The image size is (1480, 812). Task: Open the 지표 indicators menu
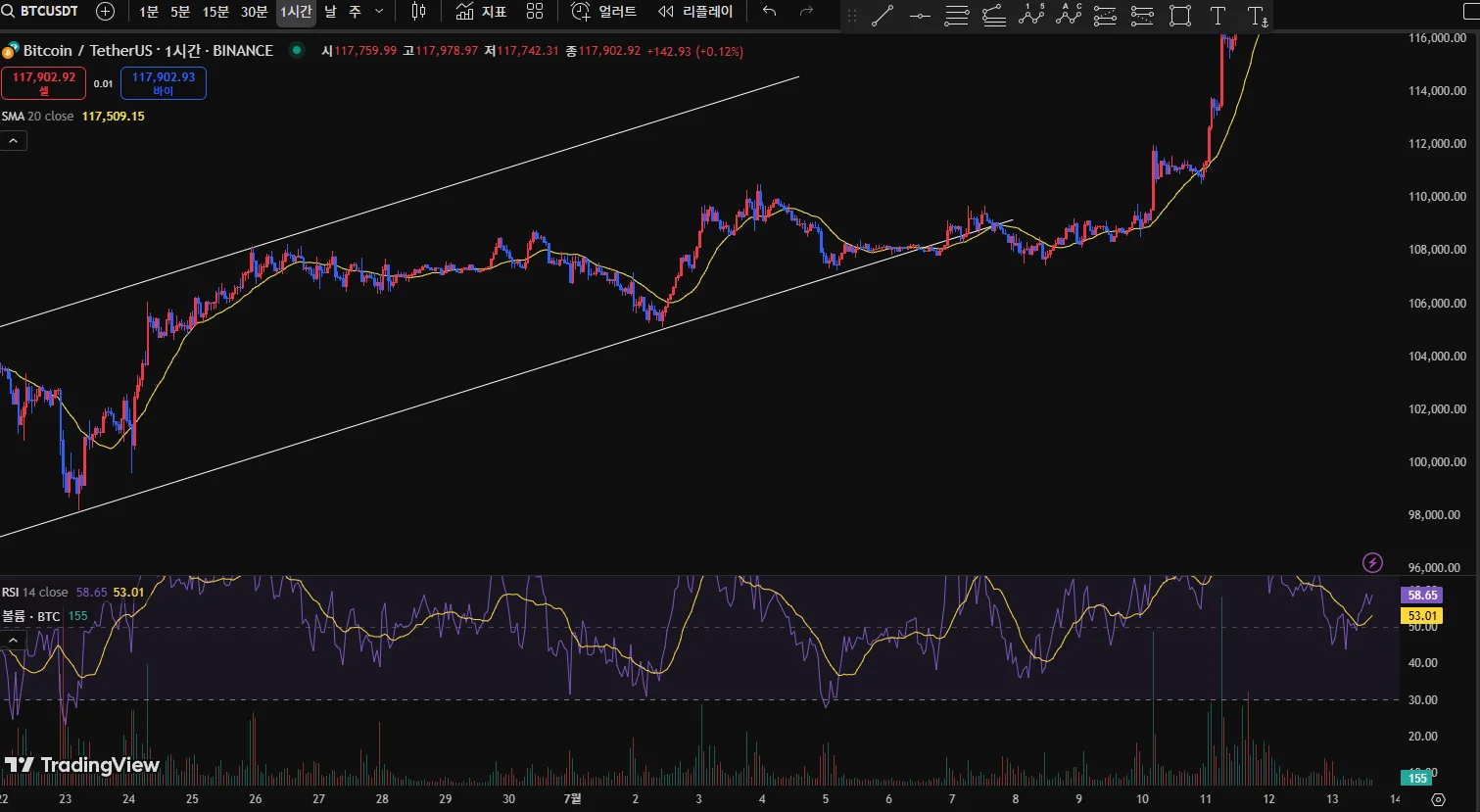(x=481, y=12)
